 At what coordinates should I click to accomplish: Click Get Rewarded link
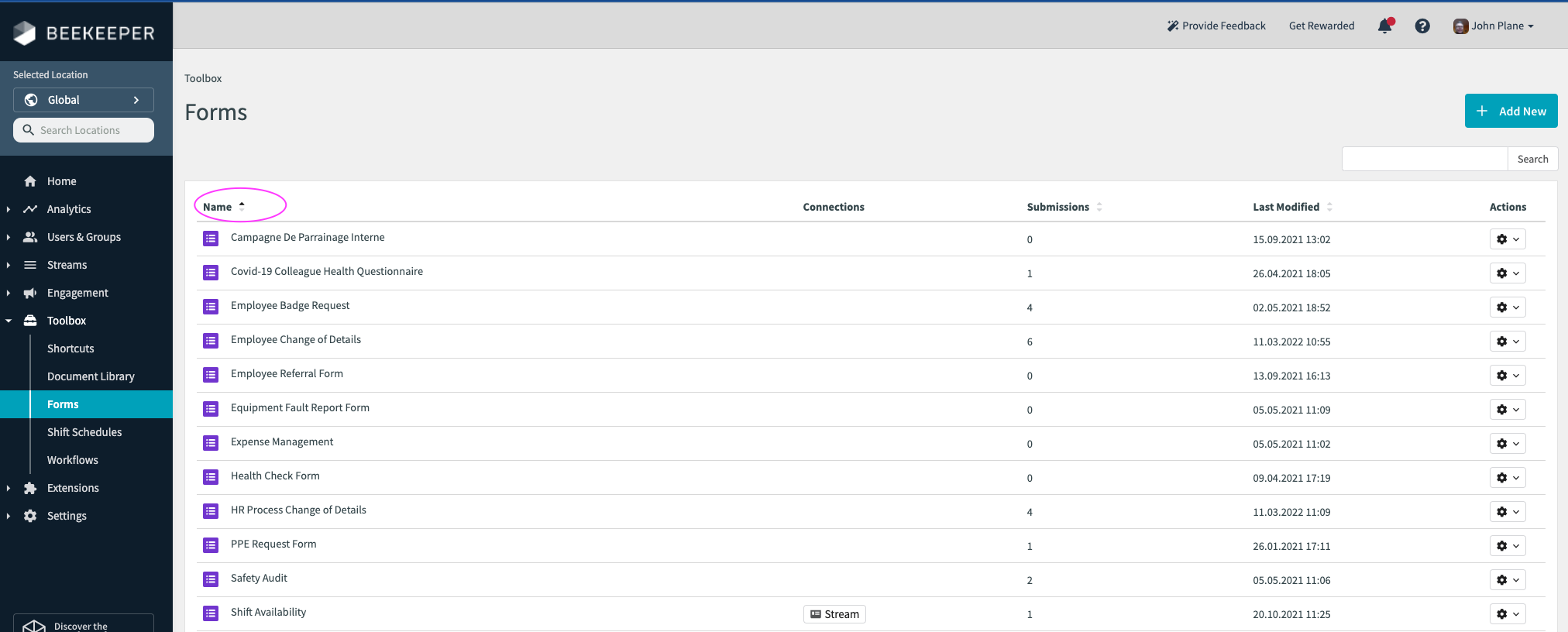[1322, 26]
